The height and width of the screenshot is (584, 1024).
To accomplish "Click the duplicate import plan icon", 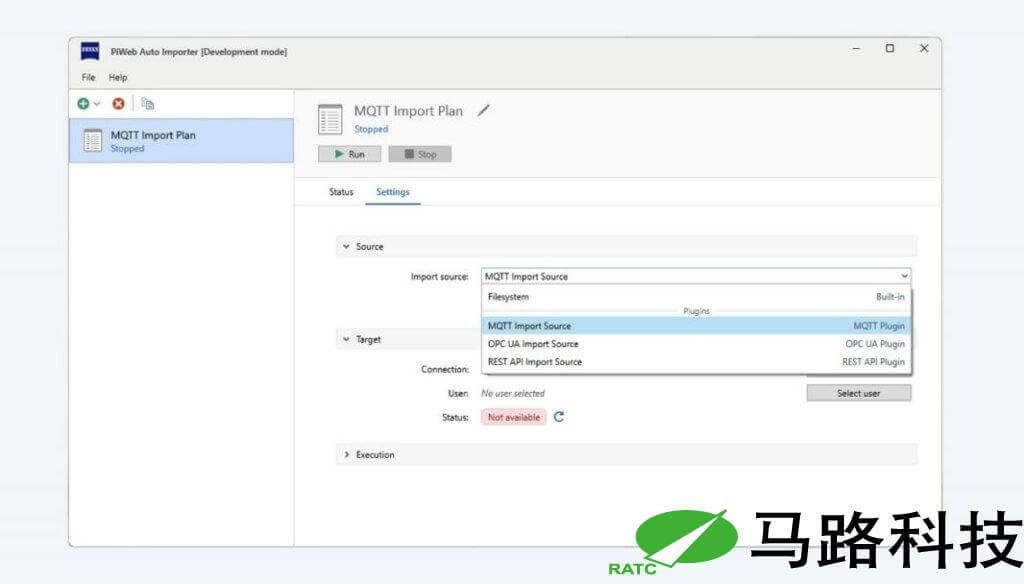I will 147,104.
